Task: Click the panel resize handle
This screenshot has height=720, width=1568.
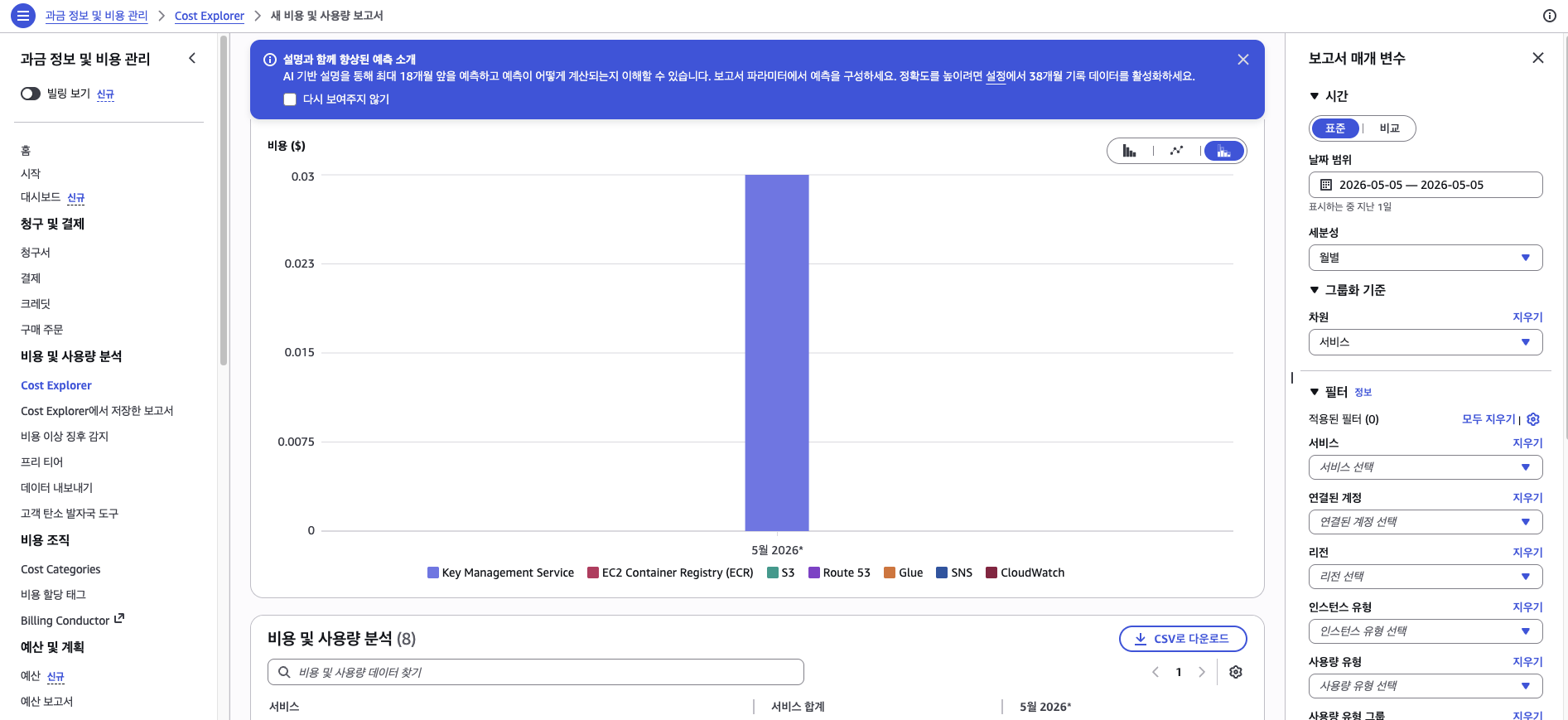Action: (1292, 378)
